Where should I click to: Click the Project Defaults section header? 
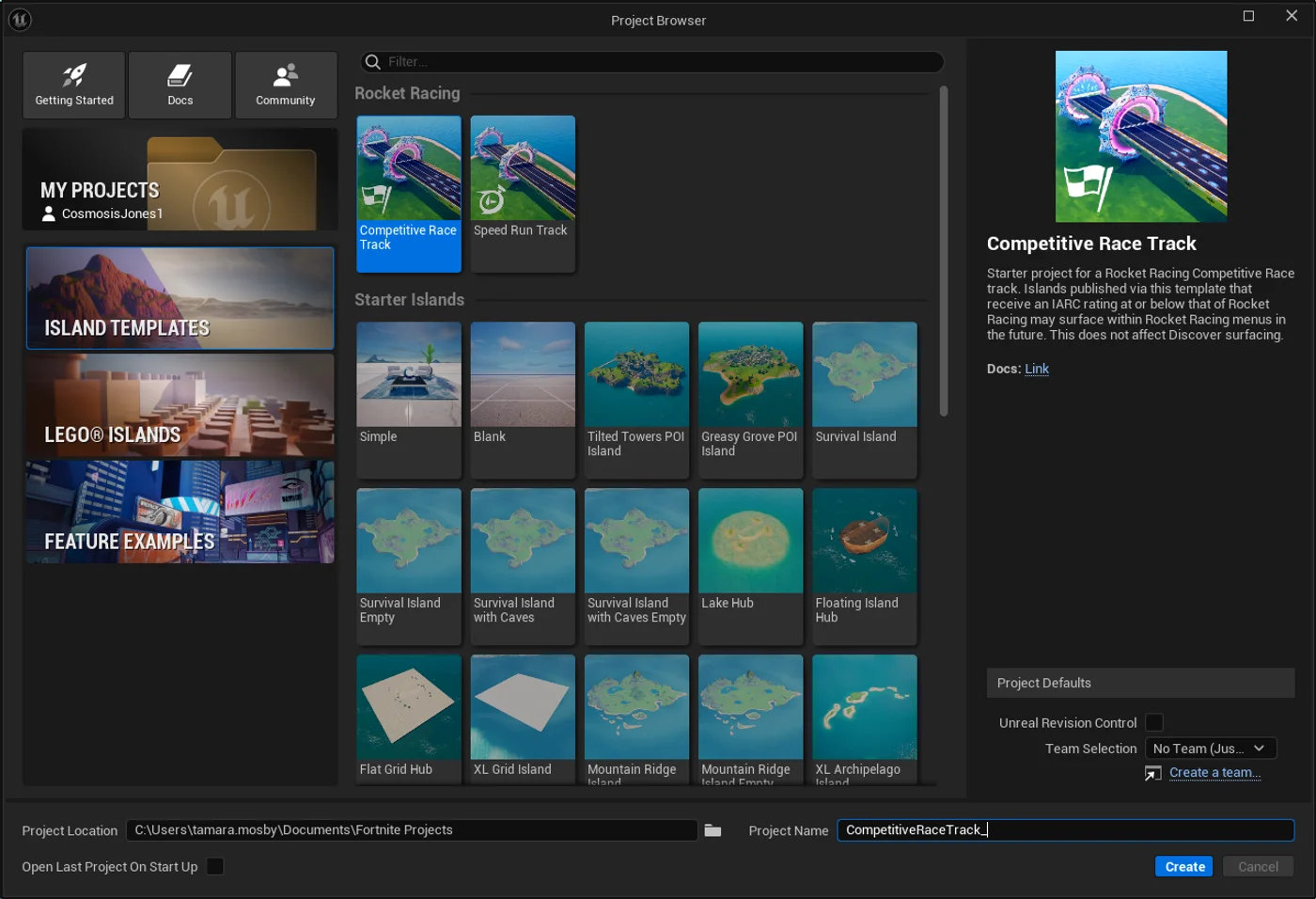click(x=1140, y=683)
